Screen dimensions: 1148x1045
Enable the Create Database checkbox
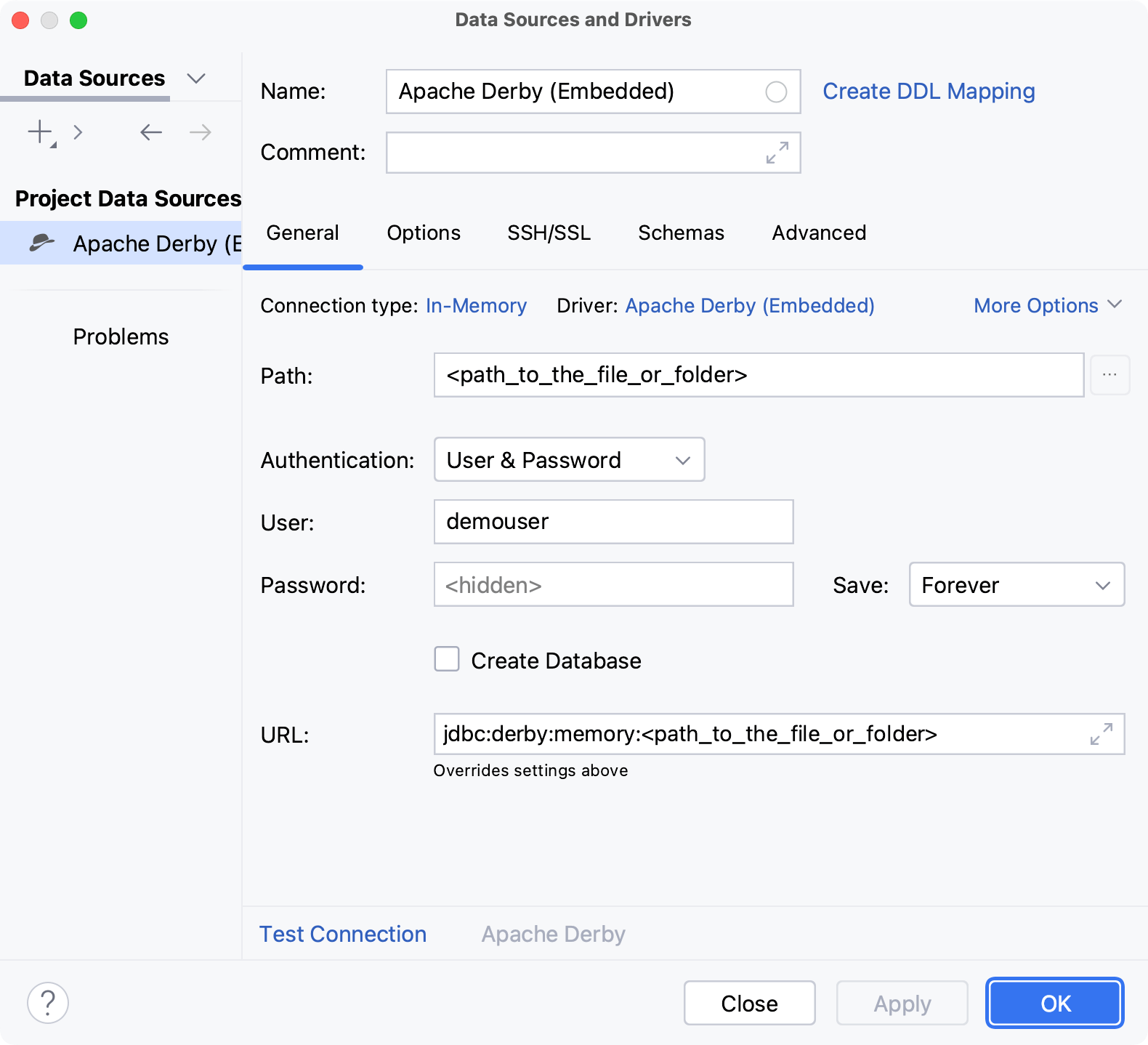click(x=447, y=660)
